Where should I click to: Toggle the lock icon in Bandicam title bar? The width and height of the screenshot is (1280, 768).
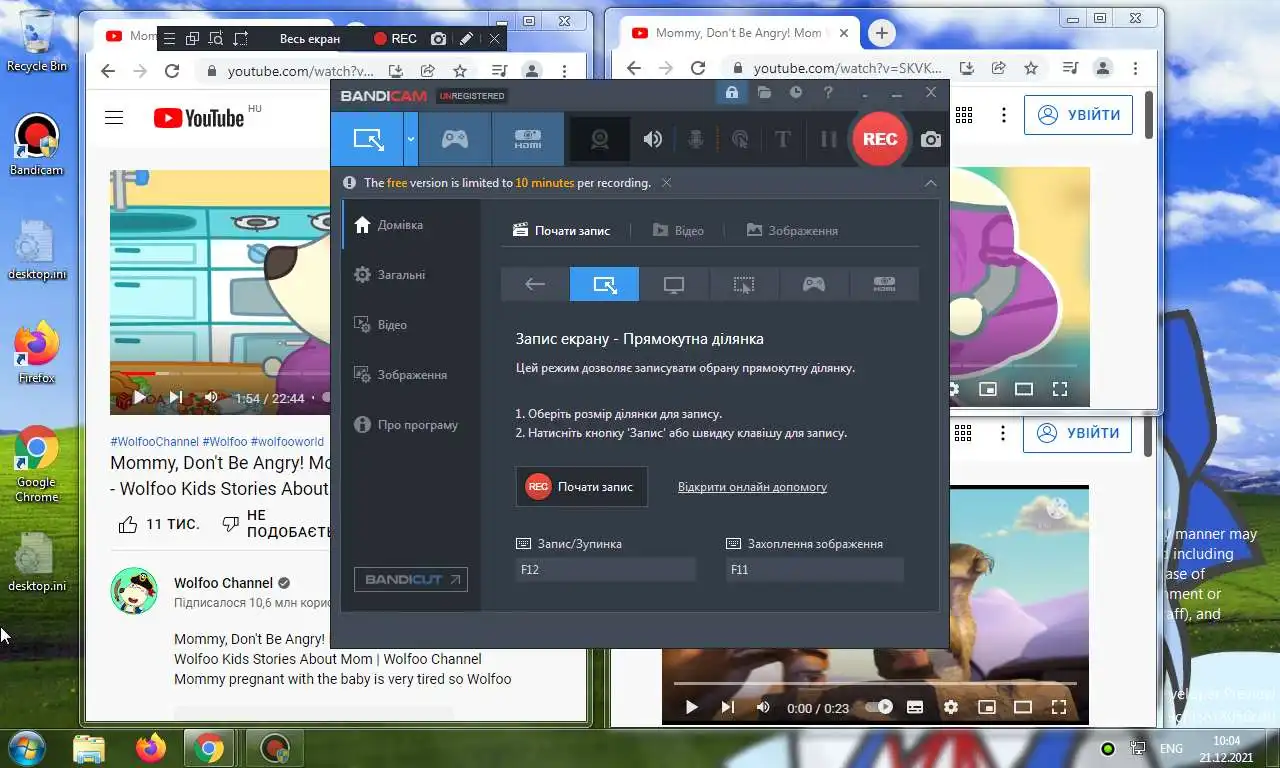click(732, 93)
